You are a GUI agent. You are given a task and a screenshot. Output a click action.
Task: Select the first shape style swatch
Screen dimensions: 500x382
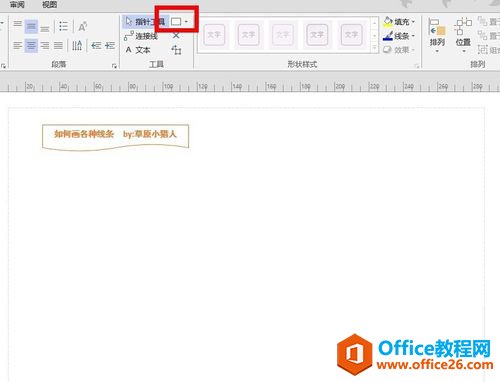pyautogui.click(x=214, y=35)
